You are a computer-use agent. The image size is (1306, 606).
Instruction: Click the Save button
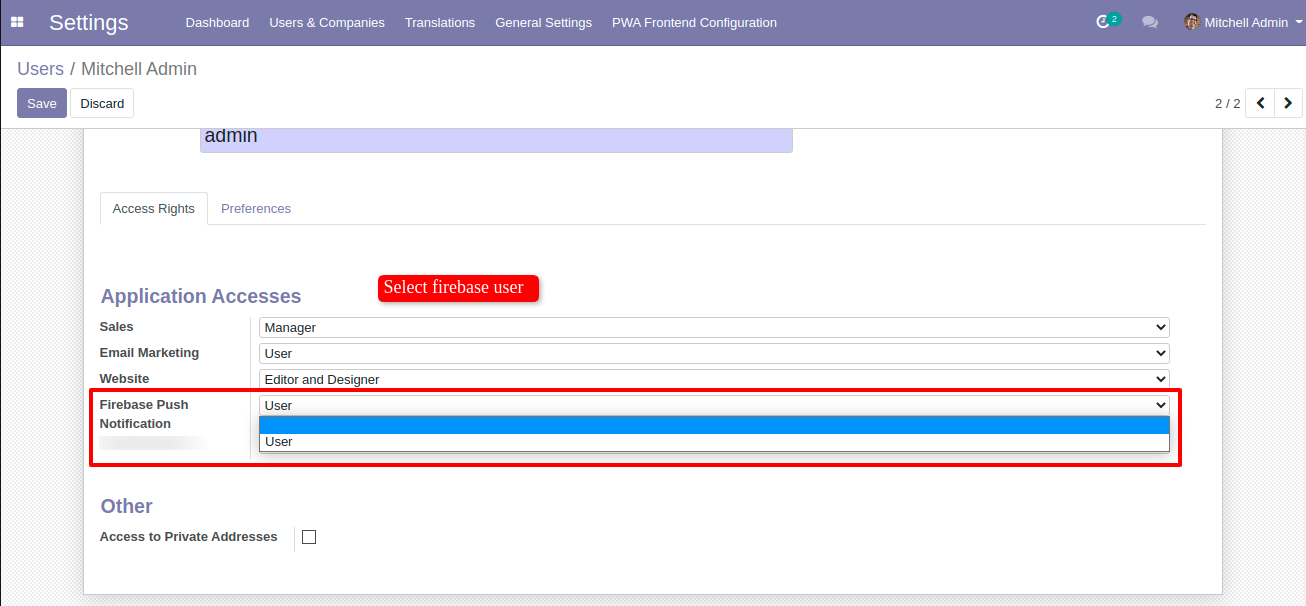[x=42, y=103]
